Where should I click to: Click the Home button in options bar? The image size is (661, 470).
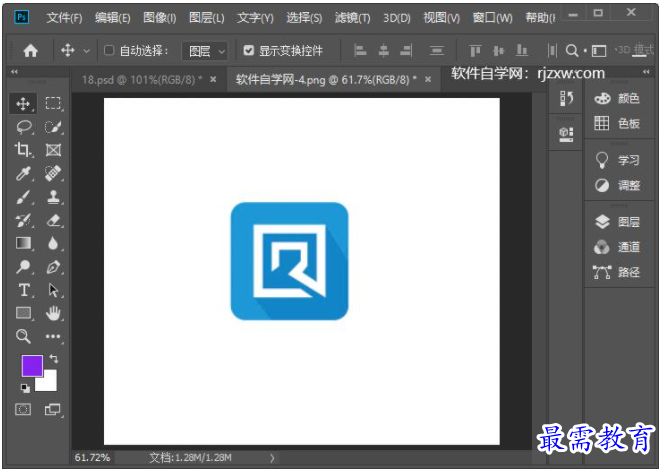point(30,51)
